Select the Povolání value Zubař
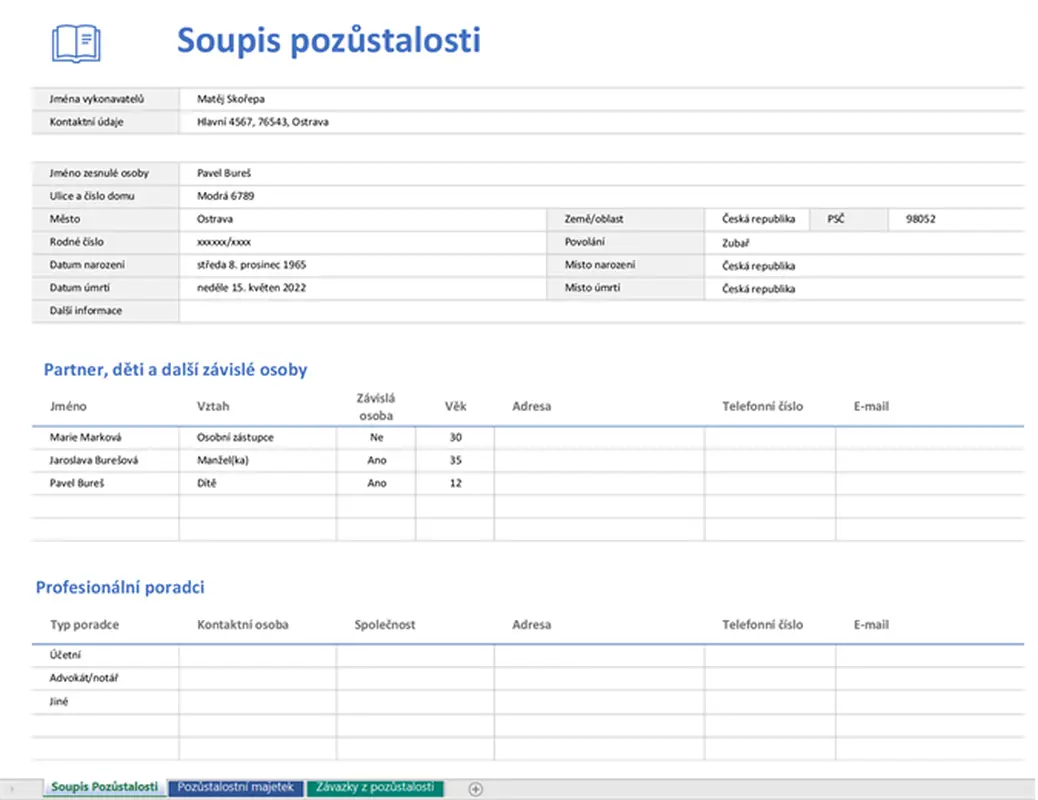 click(x=865, y=243)
